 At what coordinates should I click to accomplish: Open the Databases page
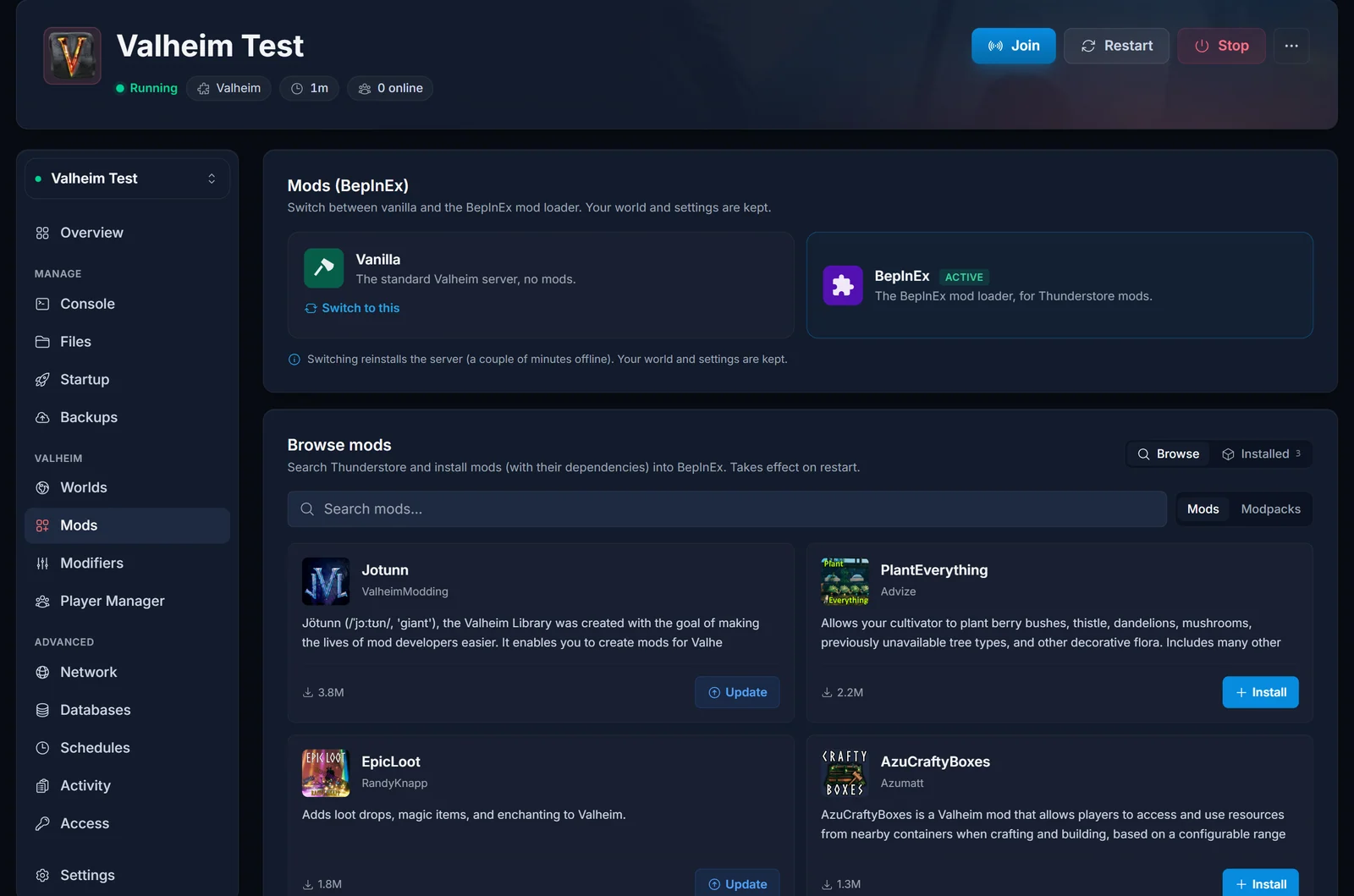[x=127, y=710]
